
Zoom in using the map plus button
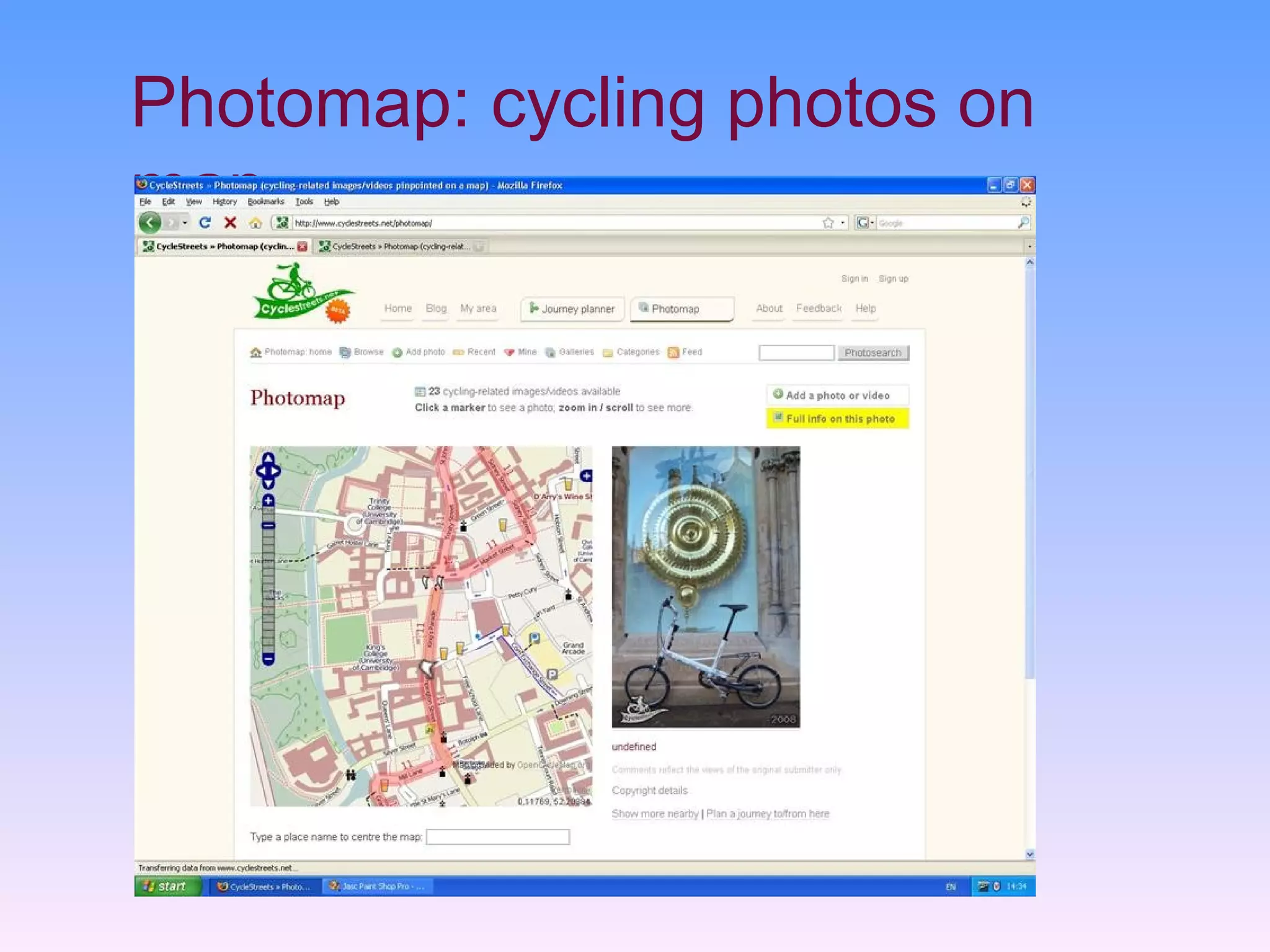tap(268, 500)
